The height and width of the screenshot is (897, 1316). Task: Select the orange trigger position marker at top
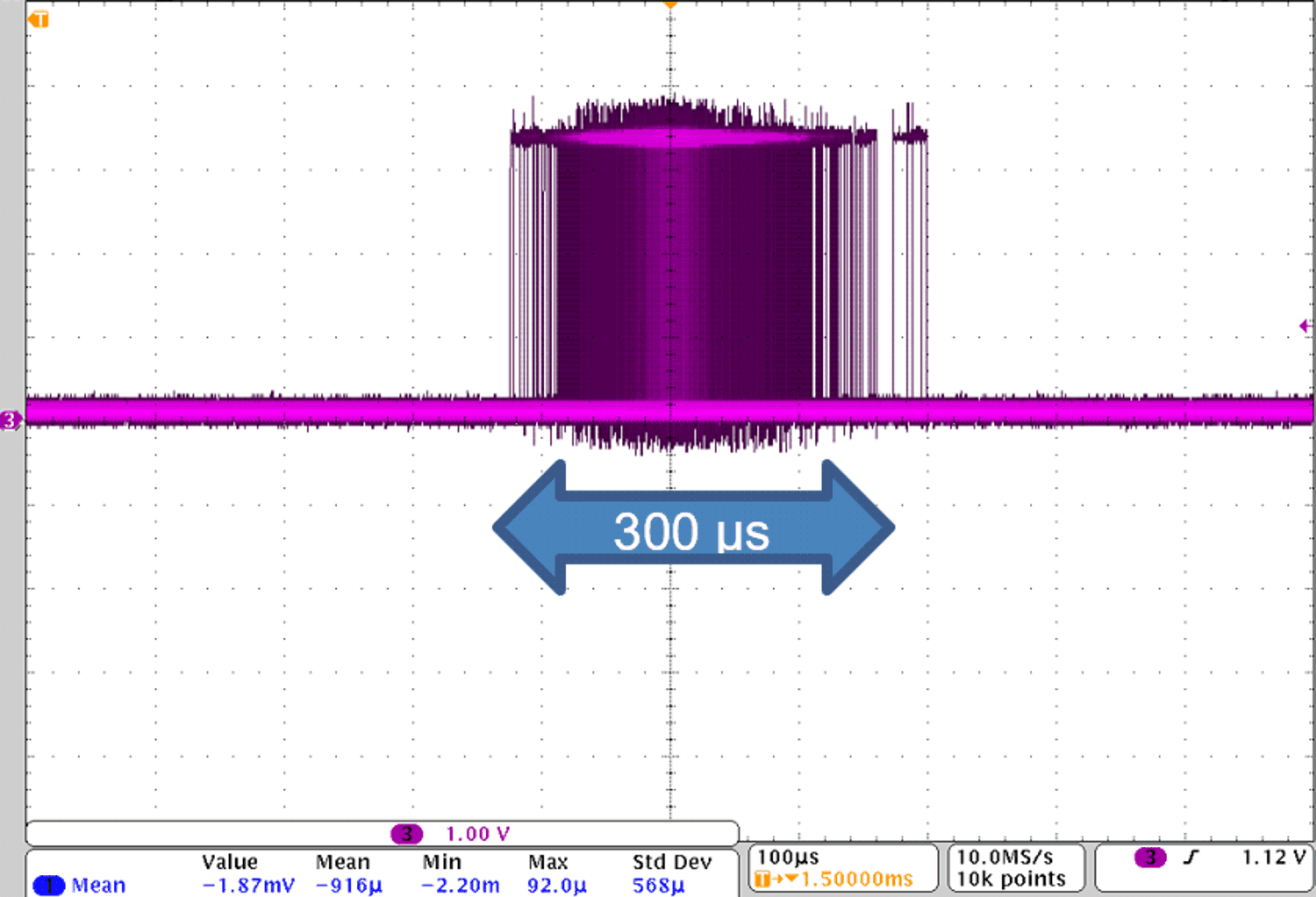tap(670, 7)
